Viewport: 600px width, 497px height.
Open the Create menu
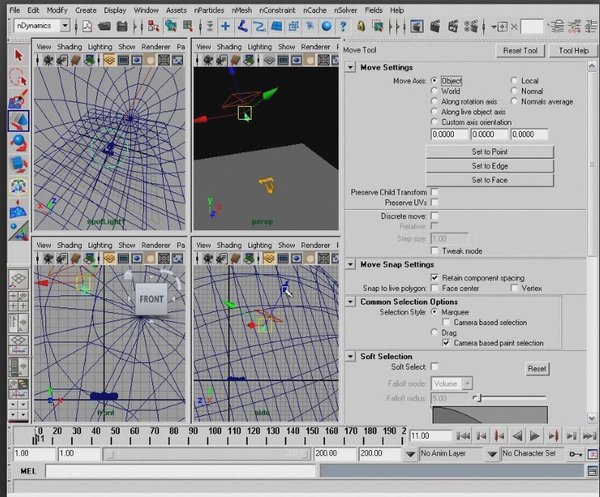pyautogui.click(x=86, y=9)
